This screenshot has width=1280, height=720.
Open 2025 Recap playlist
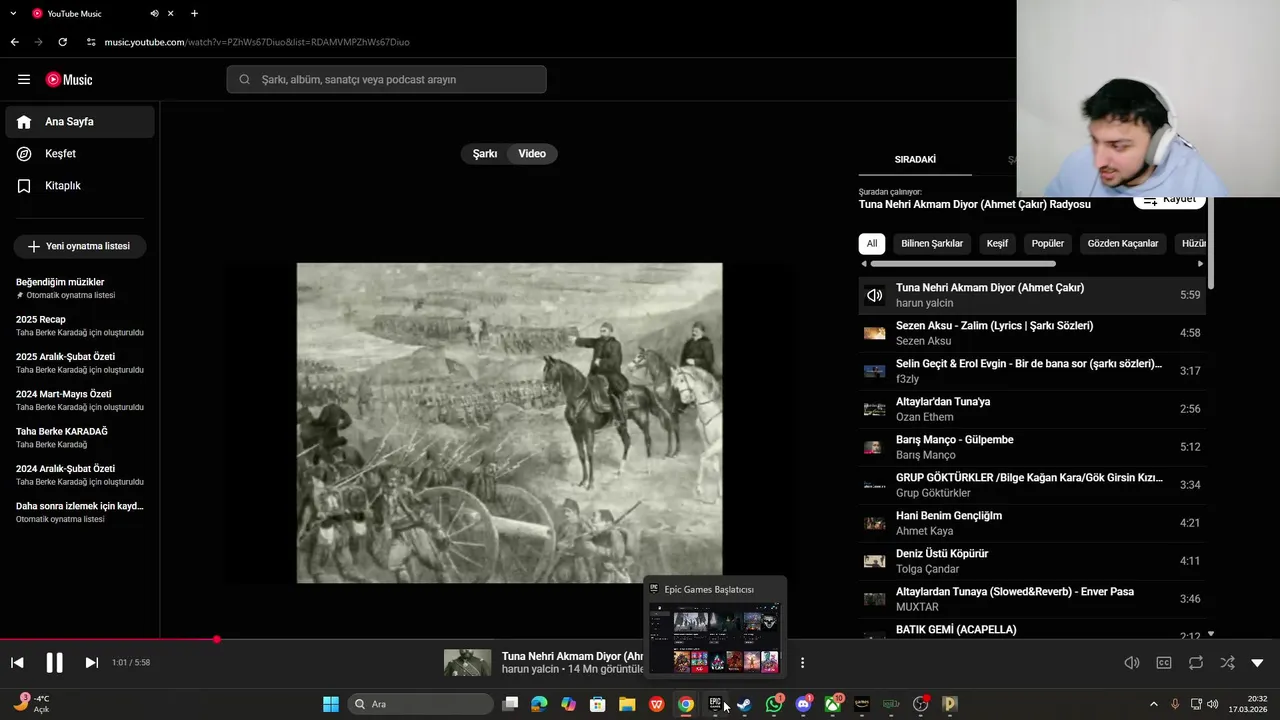pos(80,325)
